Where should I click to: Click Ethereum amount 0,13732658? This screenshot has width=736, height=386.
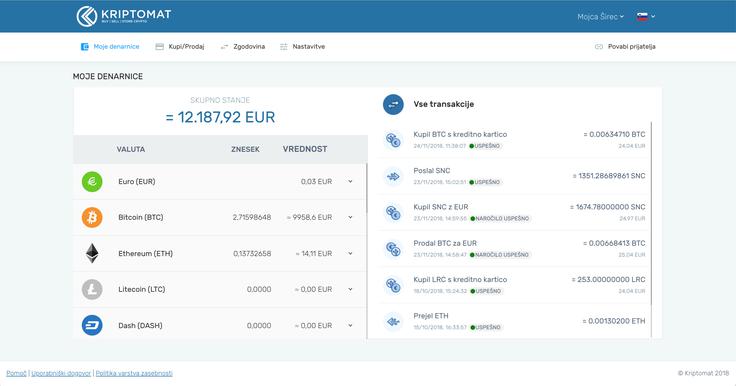click(252, 254)
